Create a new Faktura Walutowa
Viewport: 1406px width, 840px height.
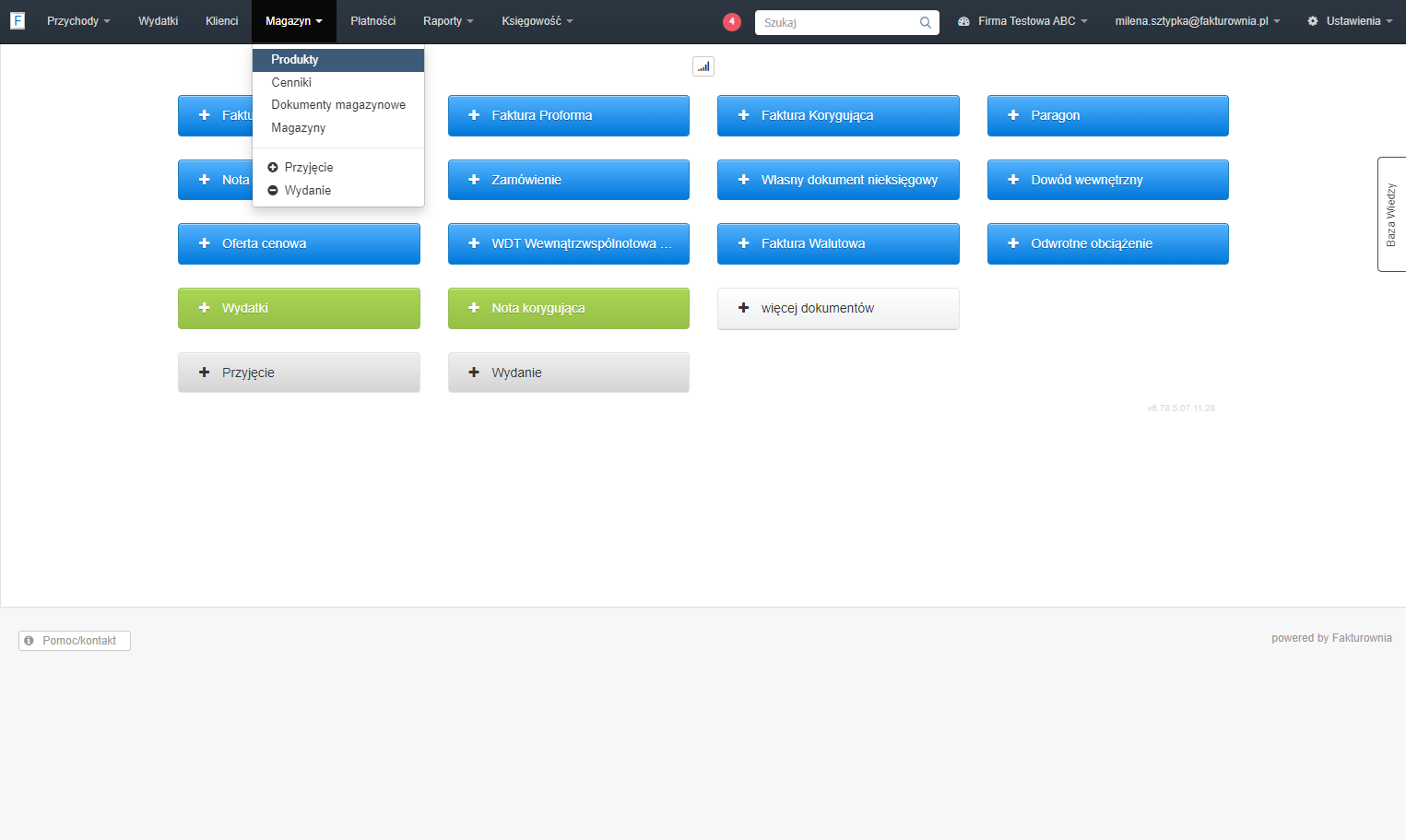click(x=838, y=243)
